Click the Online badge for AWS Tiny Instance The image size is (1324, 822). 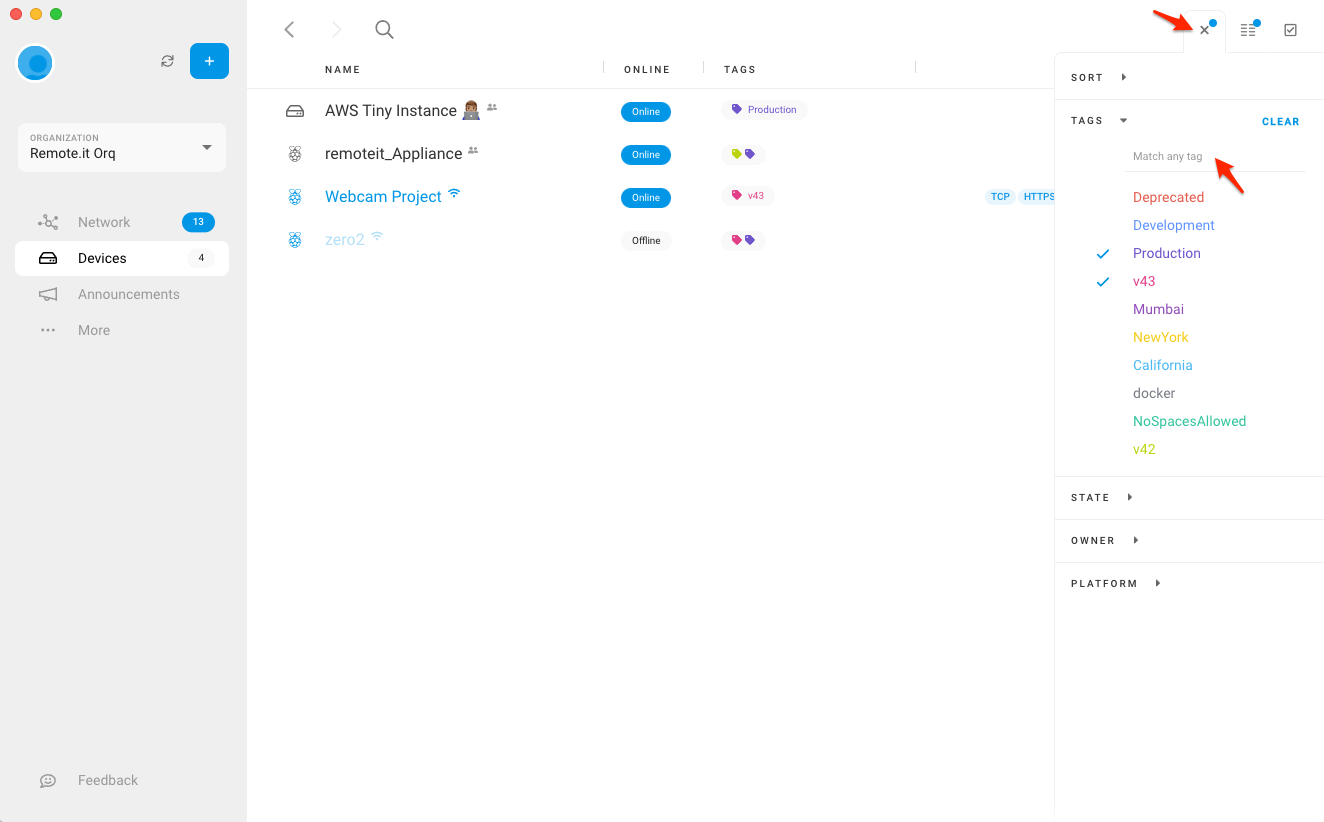click(646, 111)
